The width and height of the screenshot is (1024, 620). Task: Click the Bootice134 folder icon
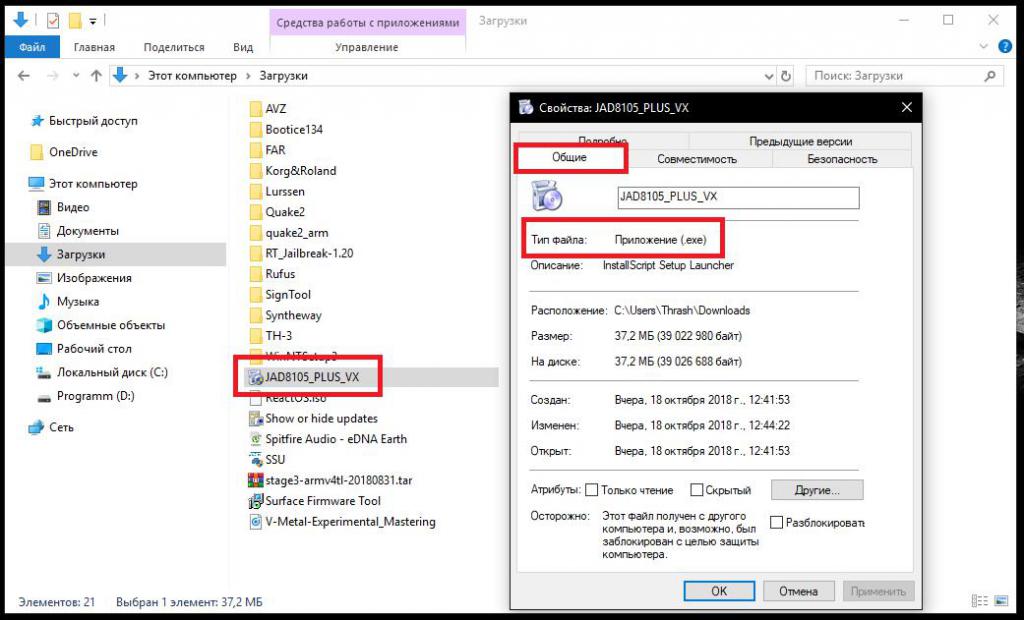(255, 129)
